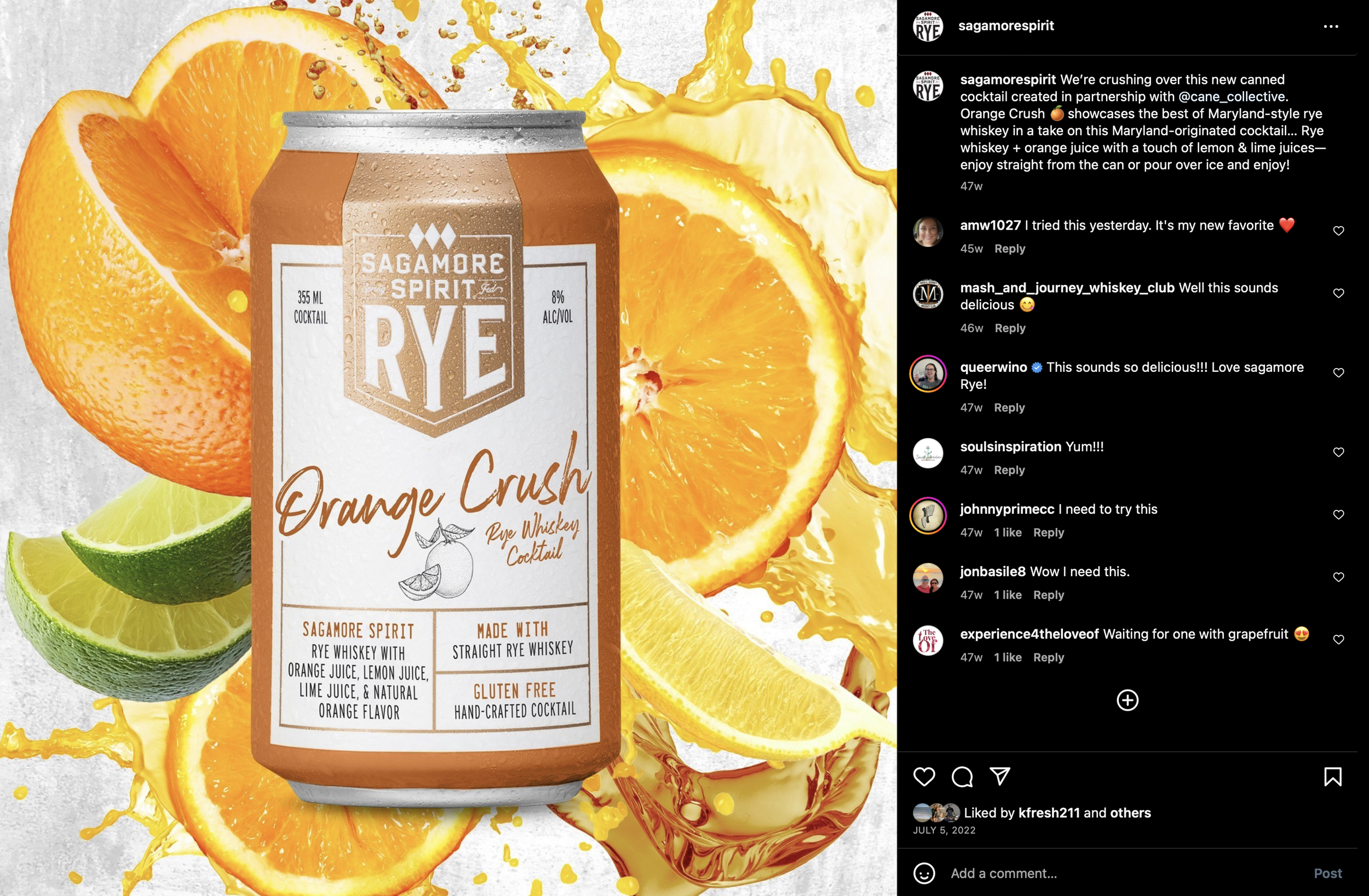Like queerwino's comment
The height and width of the screenshot is (896, 1369).
pyautogui.click(x=1338, y=373)
